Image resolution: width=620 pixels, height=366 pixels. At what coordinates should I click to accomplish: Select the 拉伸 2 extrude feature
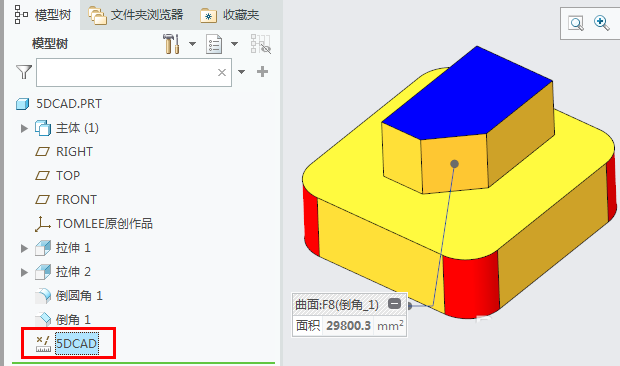point(74,272)
